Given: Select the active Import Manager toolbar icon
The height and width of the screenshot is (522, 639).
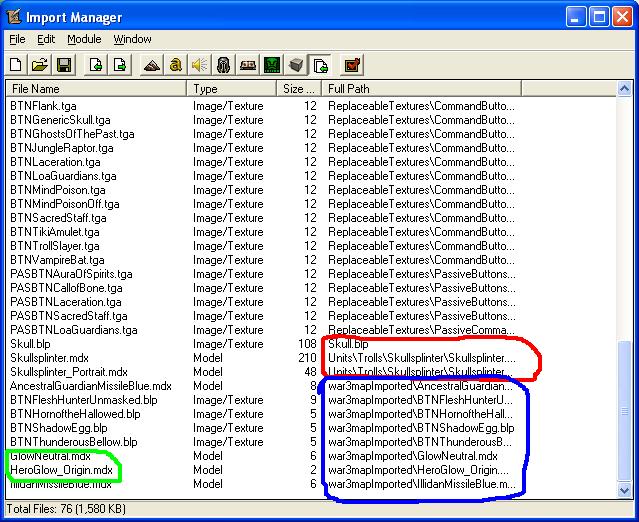Looking at the screenshot, I should pyautogui.click(x=320, y=65).
